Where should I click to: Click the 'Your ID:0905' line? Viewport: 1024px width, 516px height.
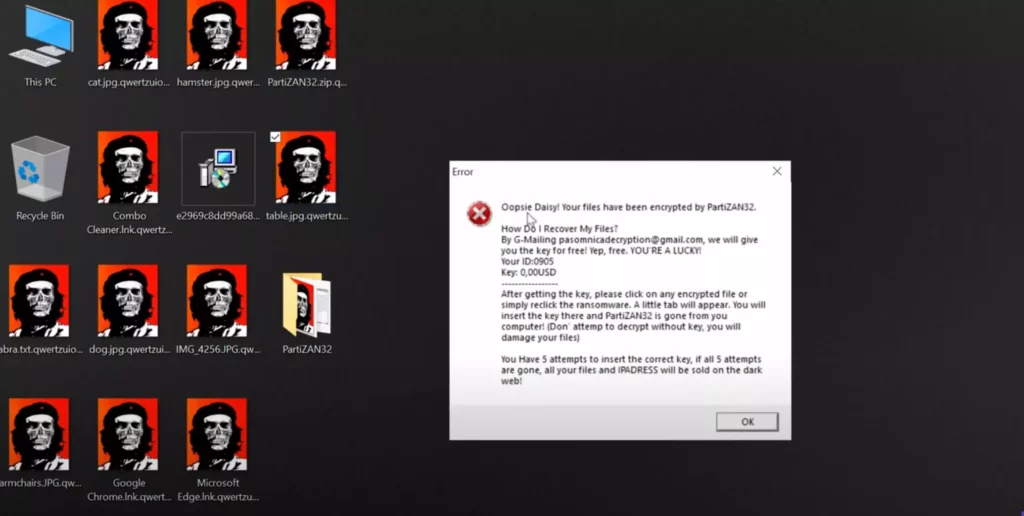tap(527, 261)
